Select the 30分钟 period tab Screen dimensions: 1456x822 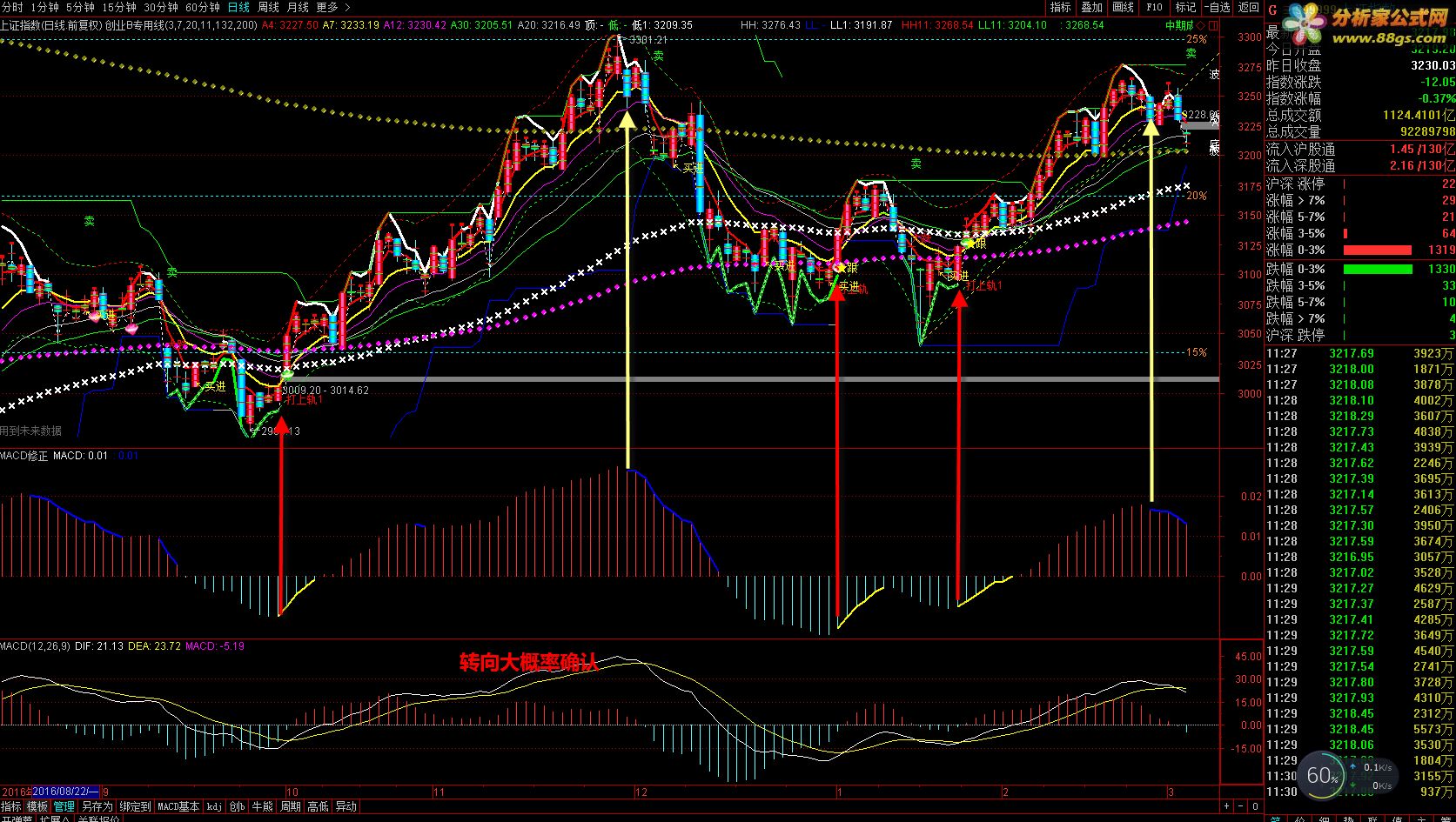click(161, 7)
